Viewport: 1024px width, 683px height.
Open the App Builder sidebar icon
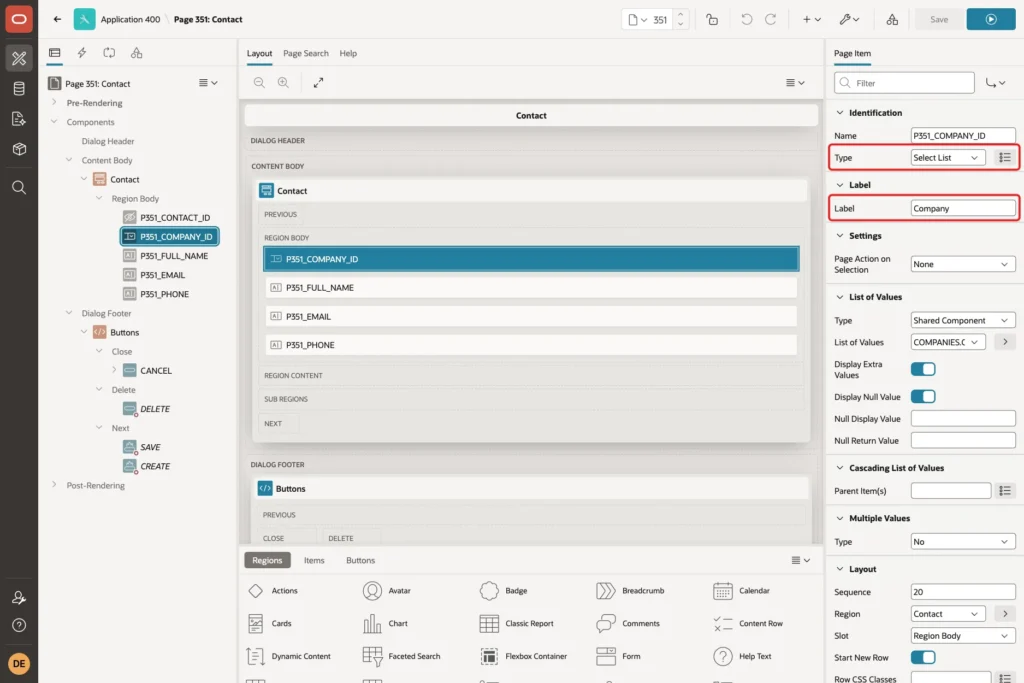[x=19, y=58]
